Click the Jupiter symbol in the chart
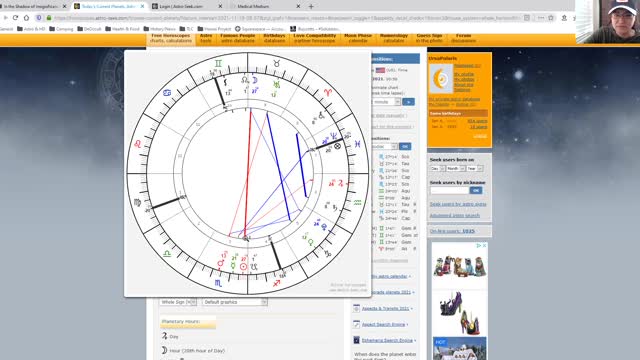 pos(340,184)
